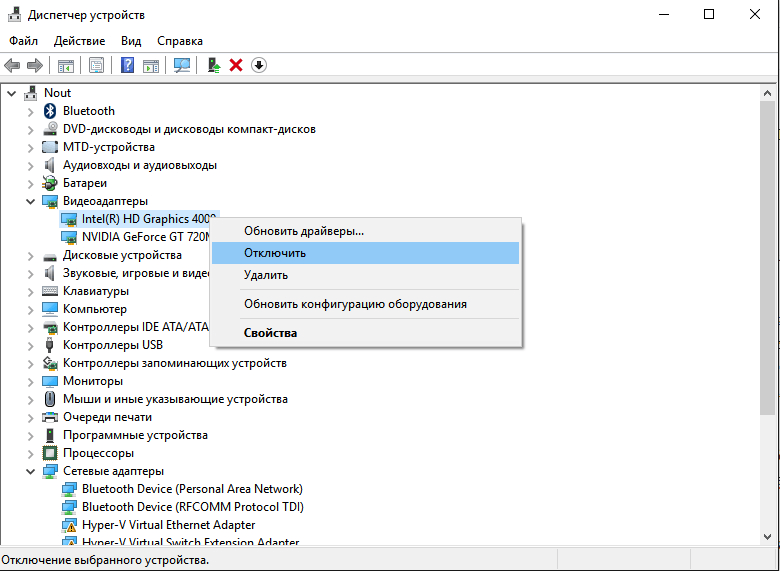Viewport: 780px width, 571px height.
Task: Expand DVD-дисководы category arrow
Action: [30, 129]
